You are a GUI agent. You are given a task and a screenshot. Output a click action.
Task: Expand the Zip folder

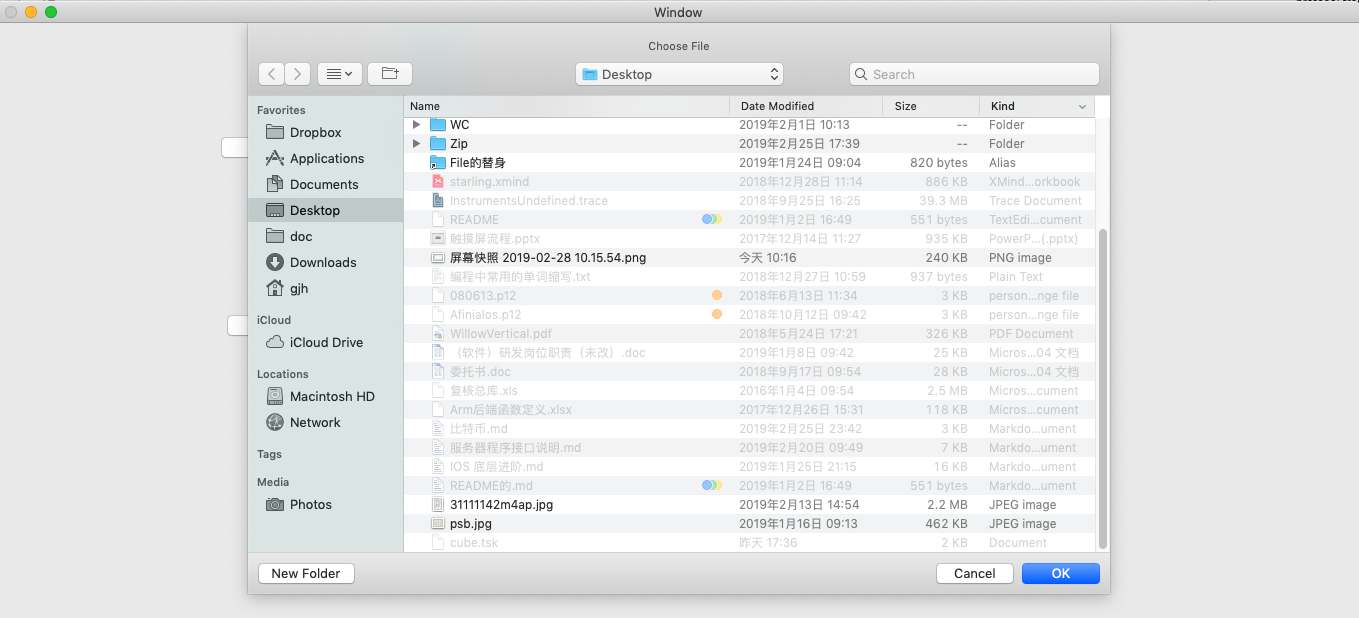(417, 143)
